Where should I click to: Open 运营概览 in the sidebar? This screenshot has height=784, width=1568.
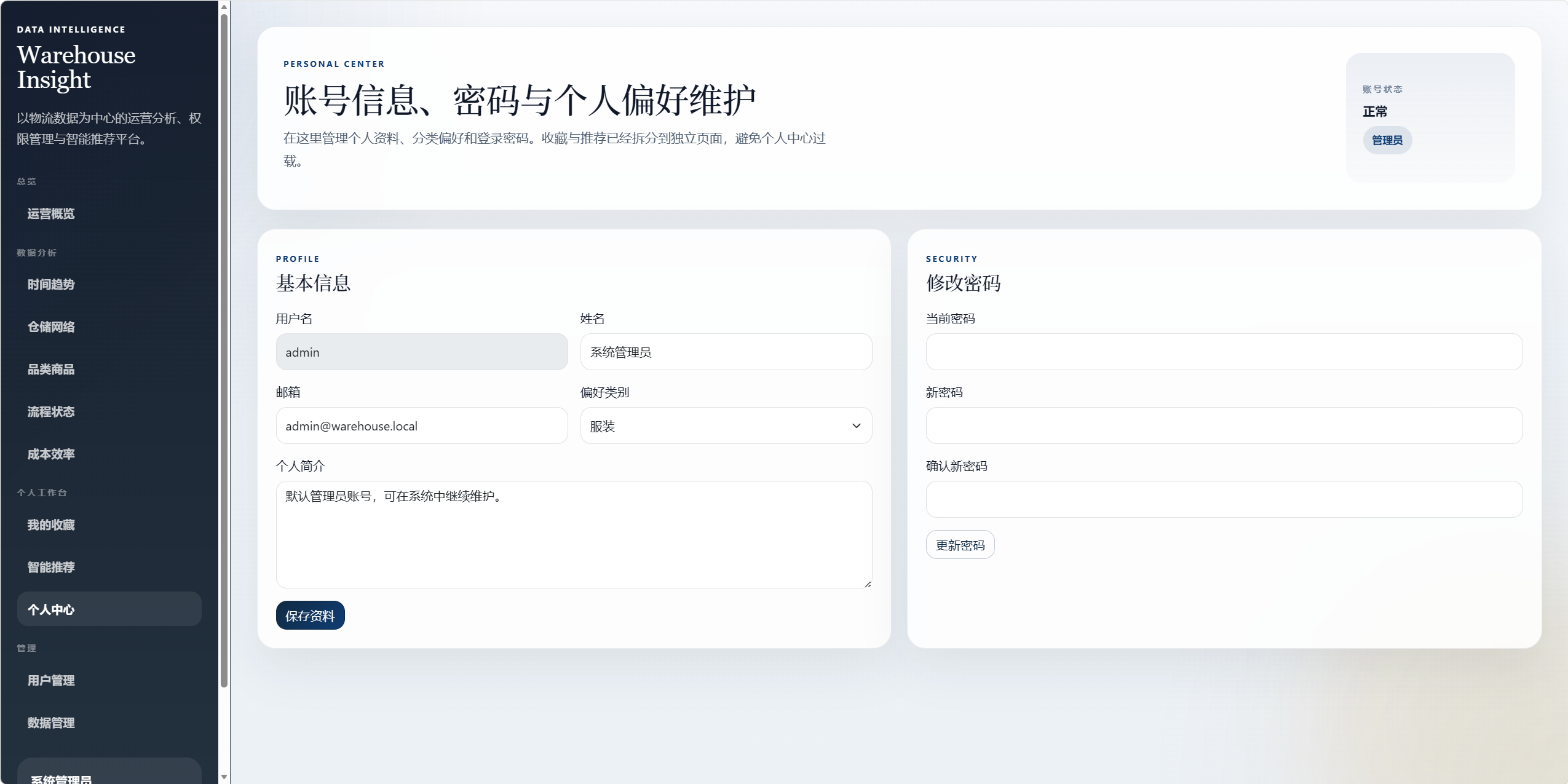[51, 213]
